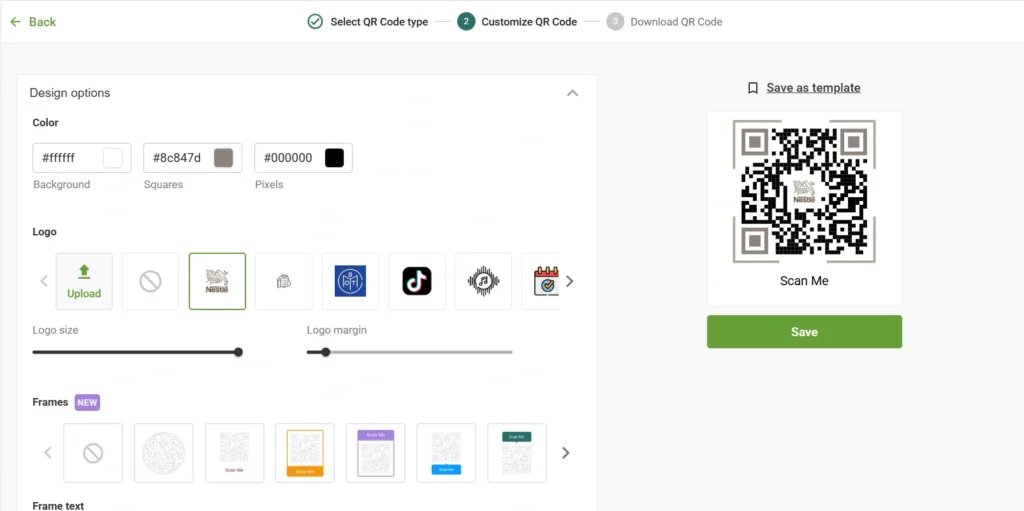Adjust the Logo size slider

pyautogui.click(x=137, y=352)
